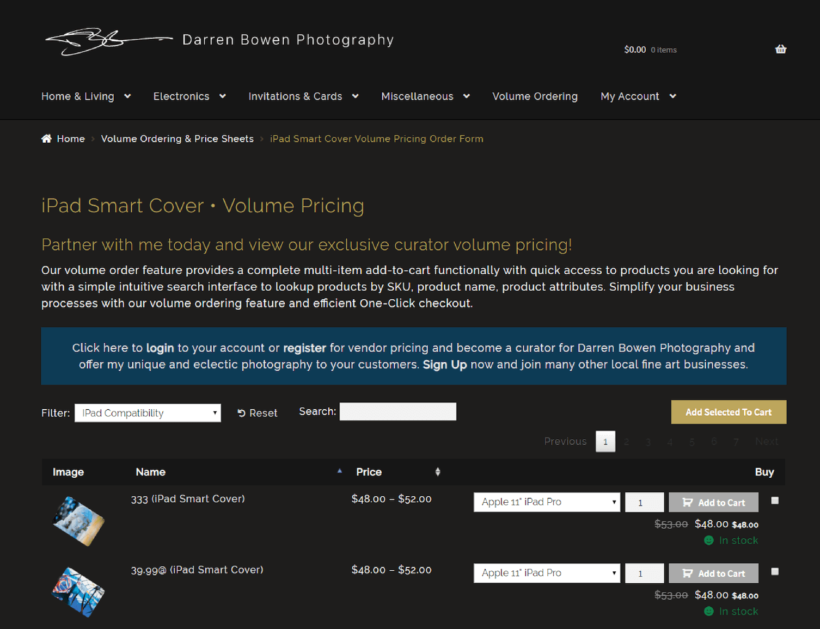Viewport: 820px width, 629px height.
Task: Open the iPad Compatibility filter dropdown
Action: point(147,413)
